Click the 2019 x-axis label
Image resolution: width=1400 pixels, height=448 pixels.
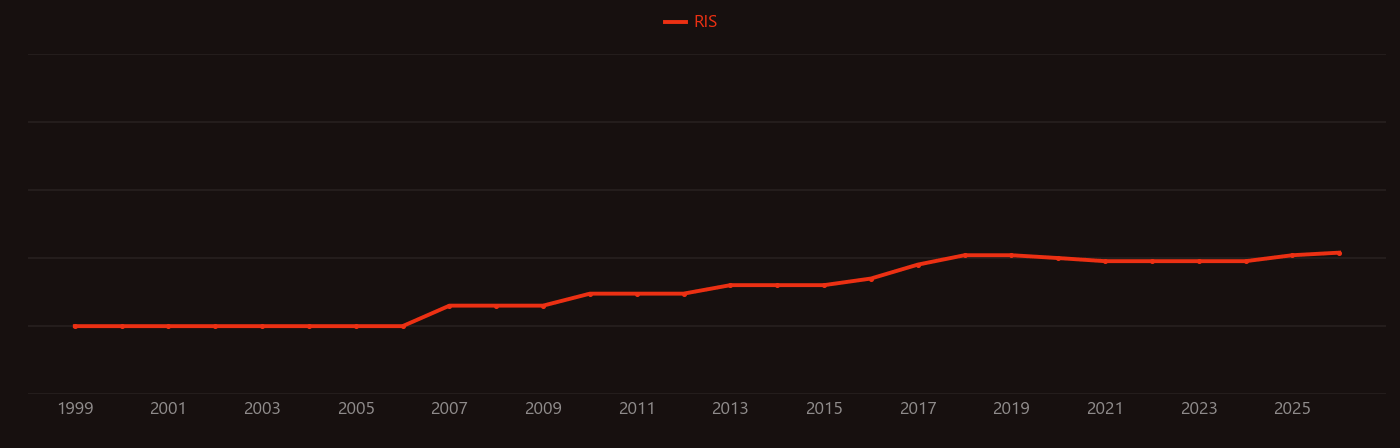1011,409
